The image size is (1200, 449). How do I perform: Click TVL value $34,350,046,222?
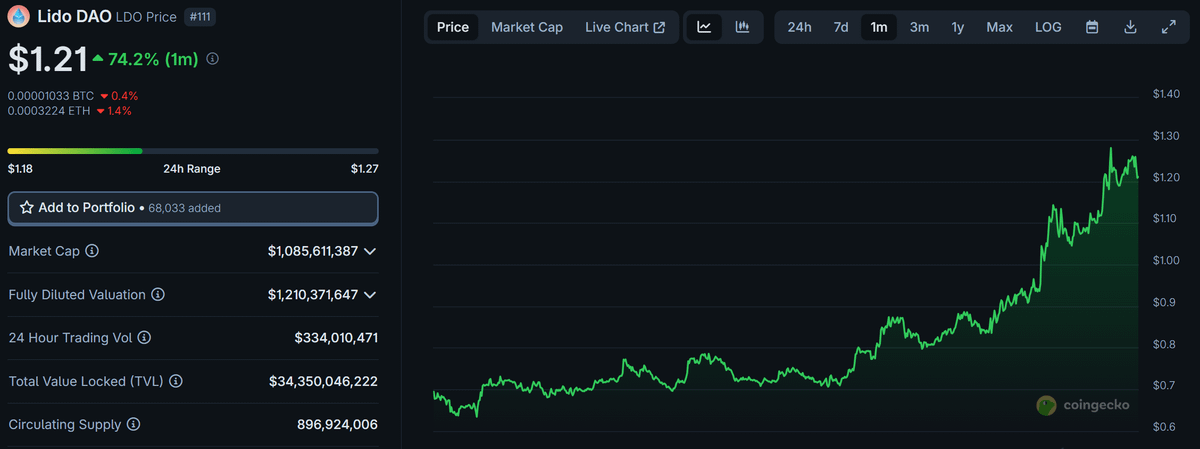coord(323,381)
